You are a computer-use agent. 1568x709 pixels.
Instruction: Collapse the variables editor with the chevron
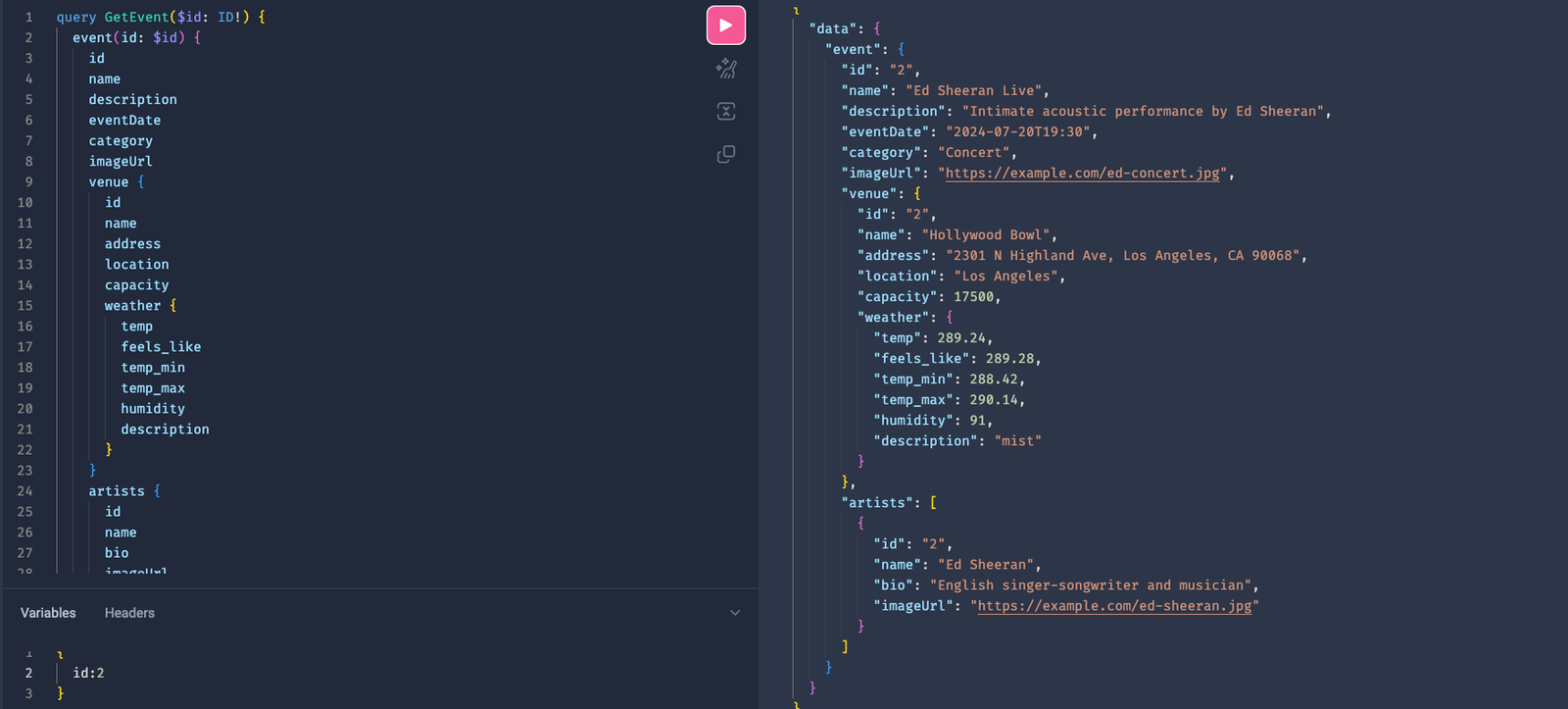[735, 613]
